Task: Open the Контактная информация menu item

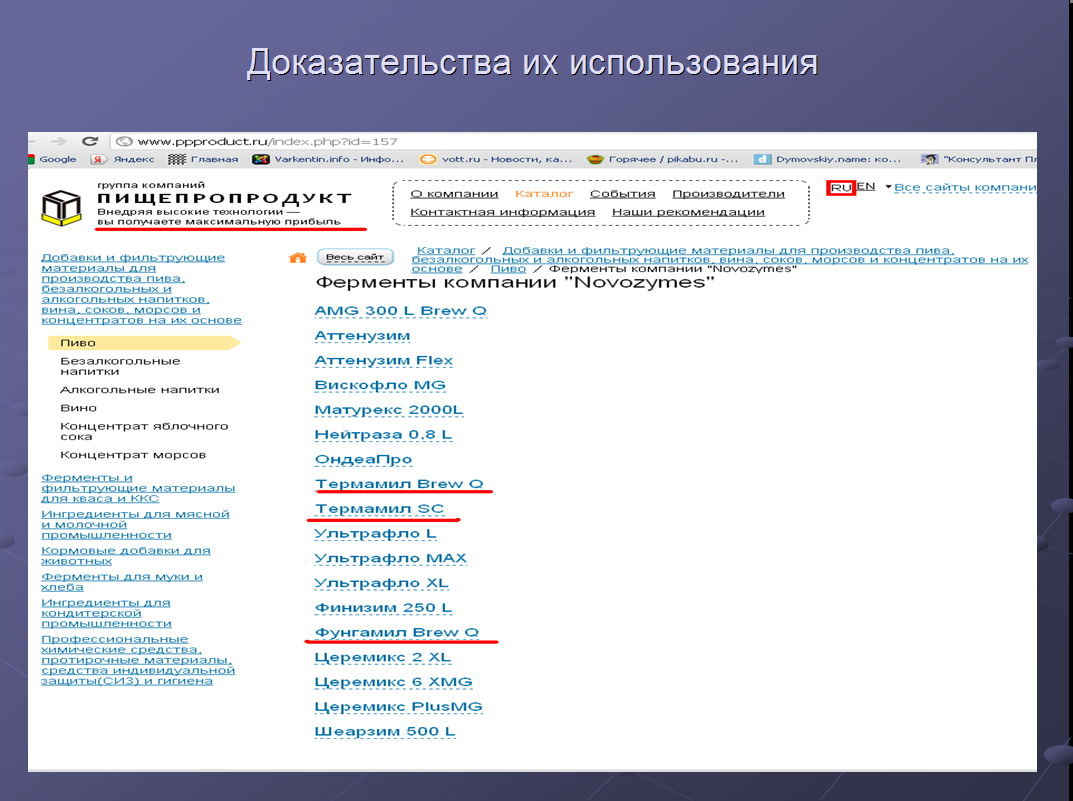Action: [x=502, y=212]
